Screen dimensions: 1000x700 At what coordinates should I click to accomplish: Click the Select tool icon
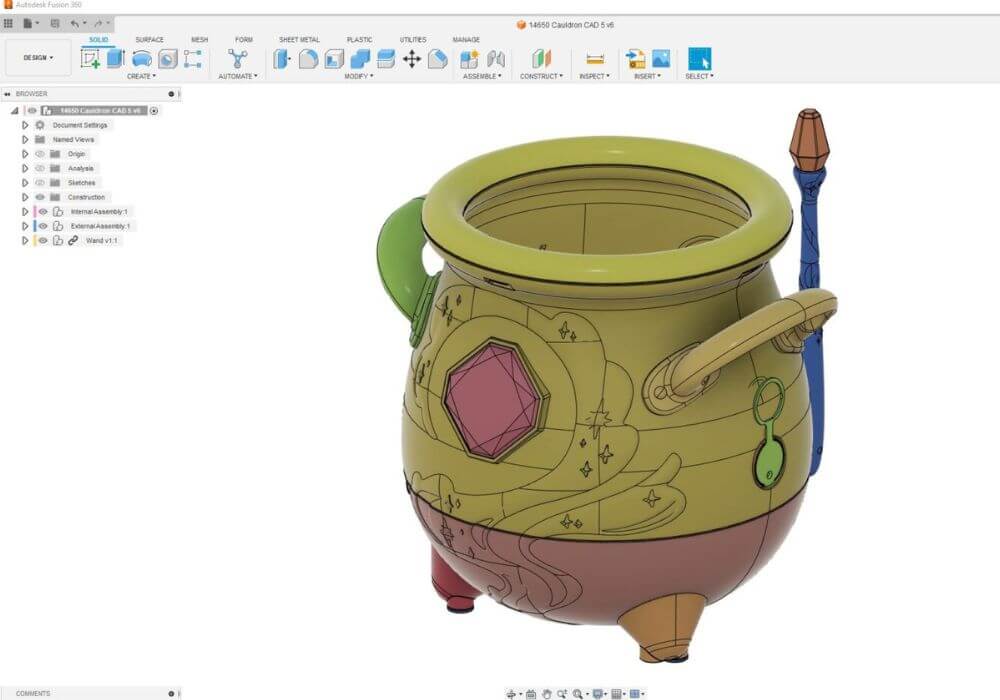(700, 59)
